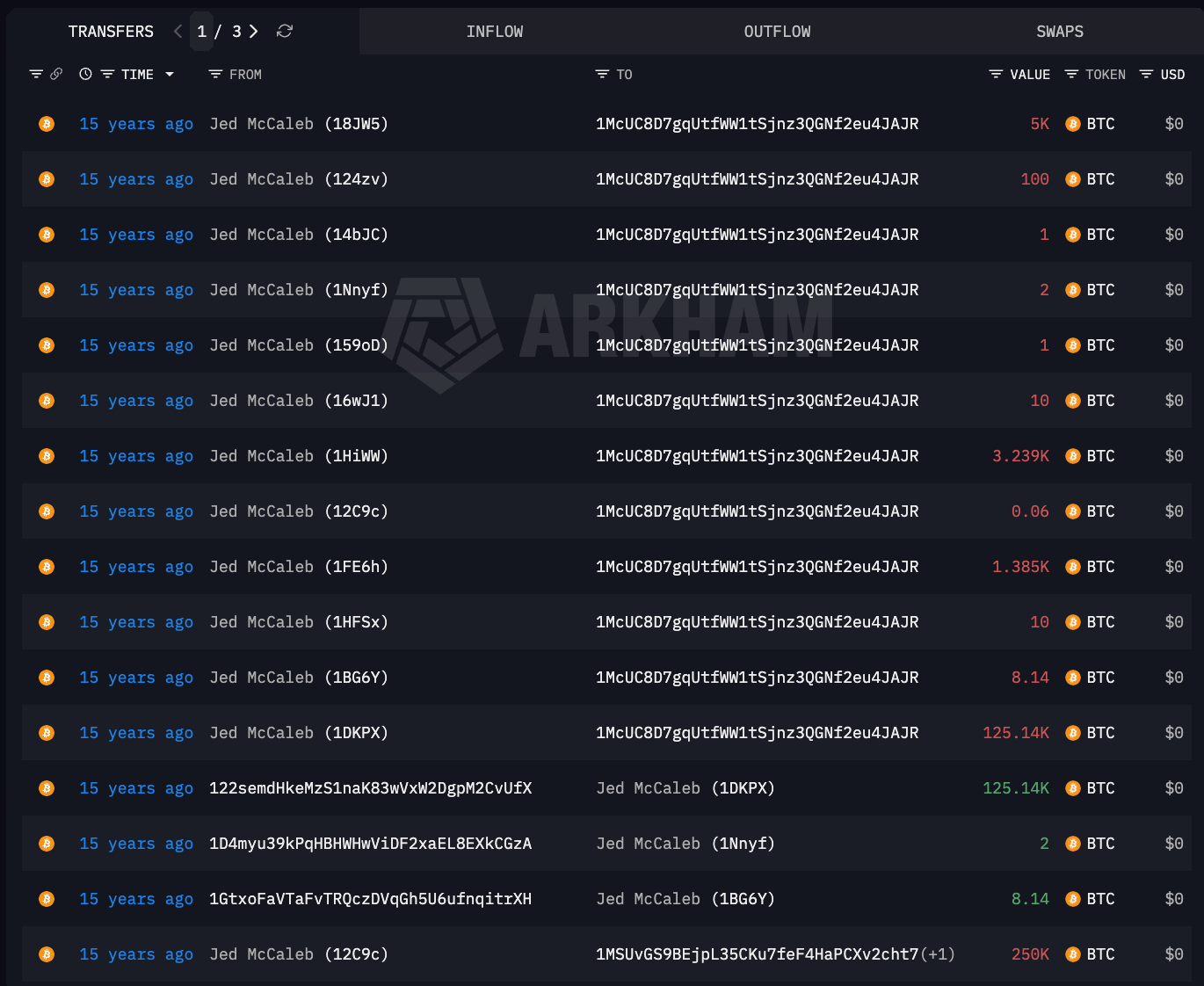1204x986 pixels.
Task: Open the TOKEN column filter
Action: point(1071,75)
